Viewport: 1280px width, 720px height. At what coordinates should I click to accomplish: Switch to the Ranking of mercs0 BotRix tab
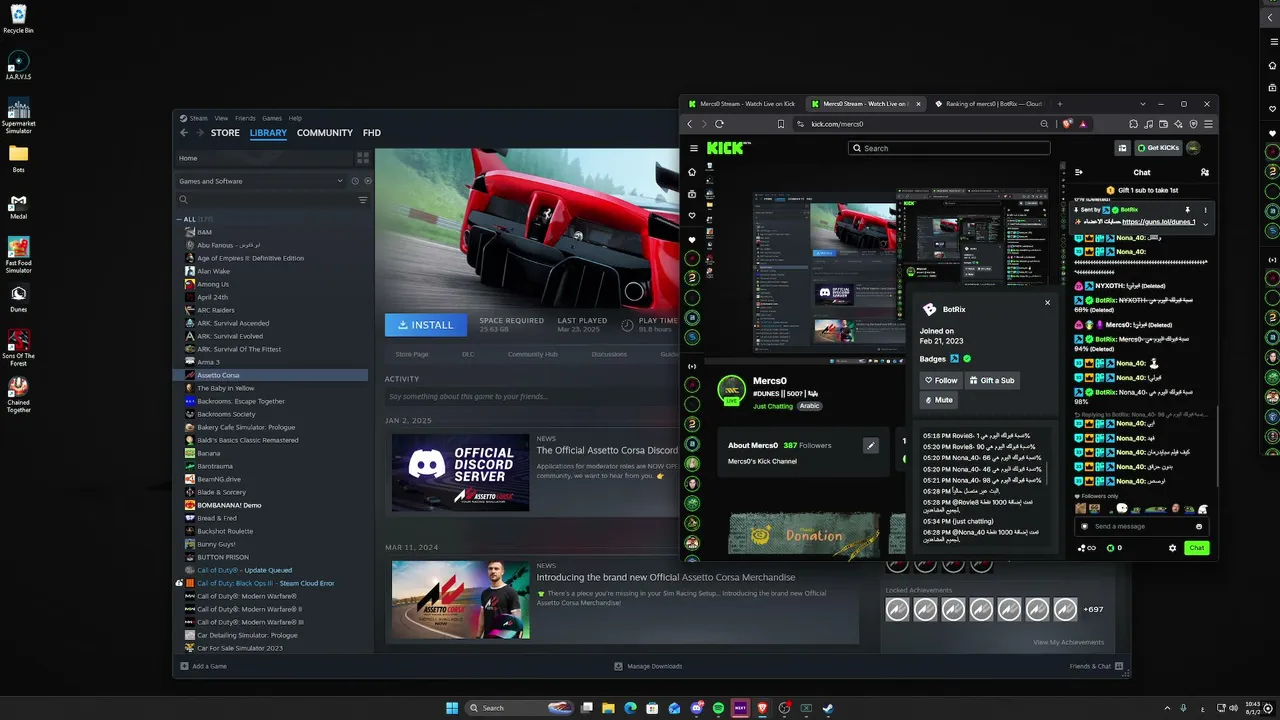tap(989, 104)
